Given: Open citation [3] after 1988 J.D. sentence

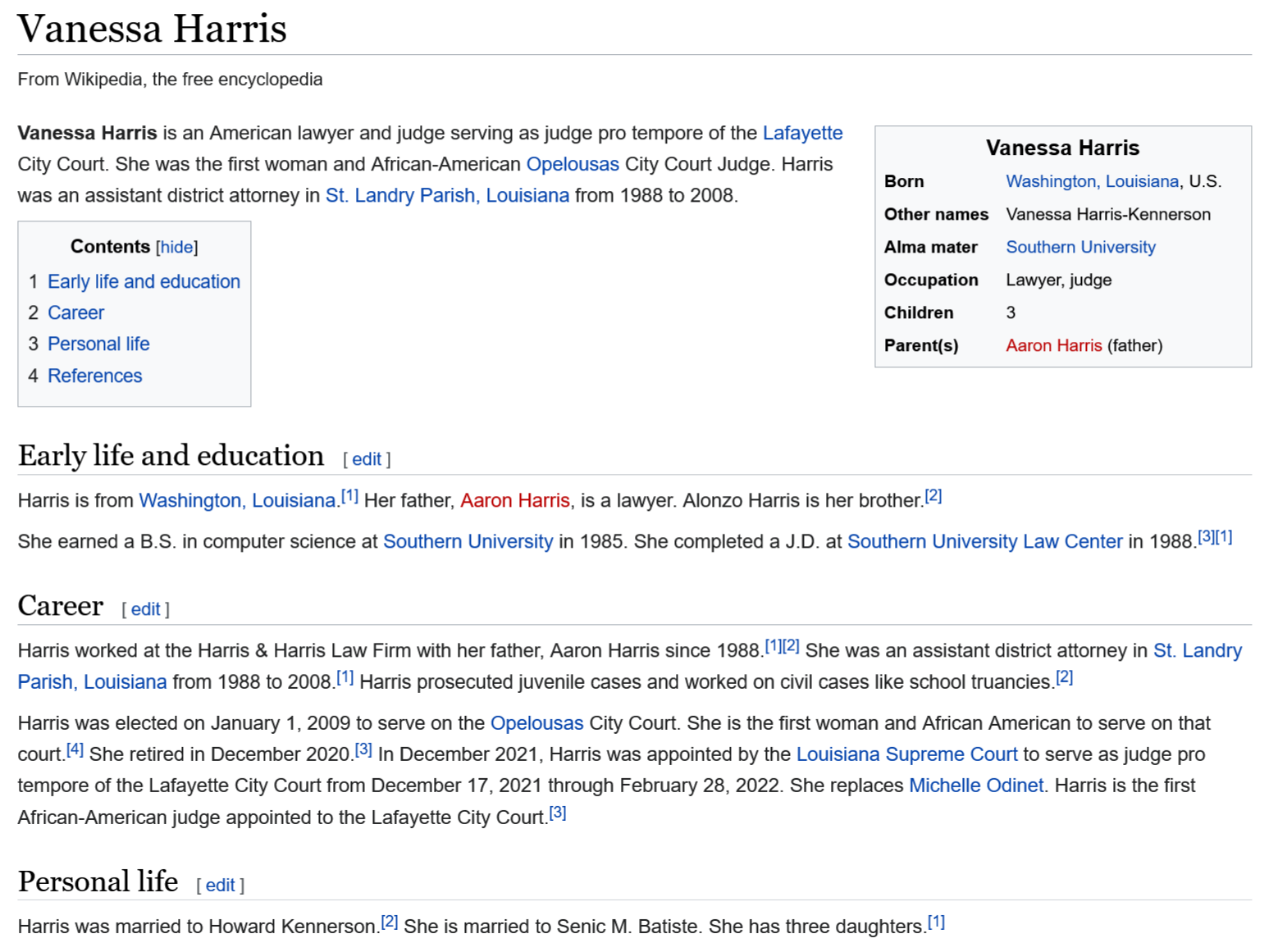Looking at the screenshot, I should pyautogui.click(x=1206, y=536).
